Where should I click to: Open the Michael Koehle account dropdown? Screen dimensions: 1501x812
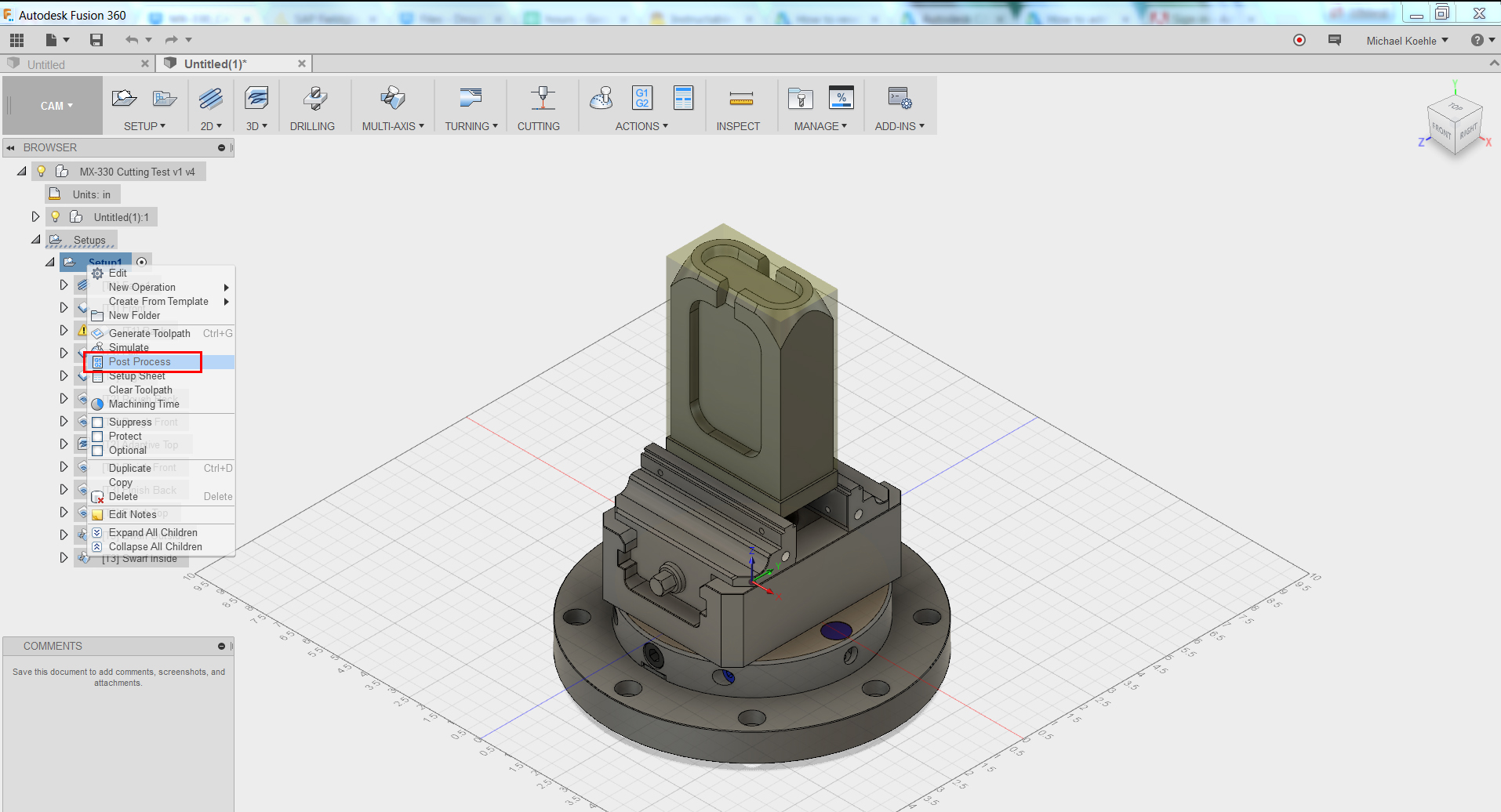(x=1408, y=41)
